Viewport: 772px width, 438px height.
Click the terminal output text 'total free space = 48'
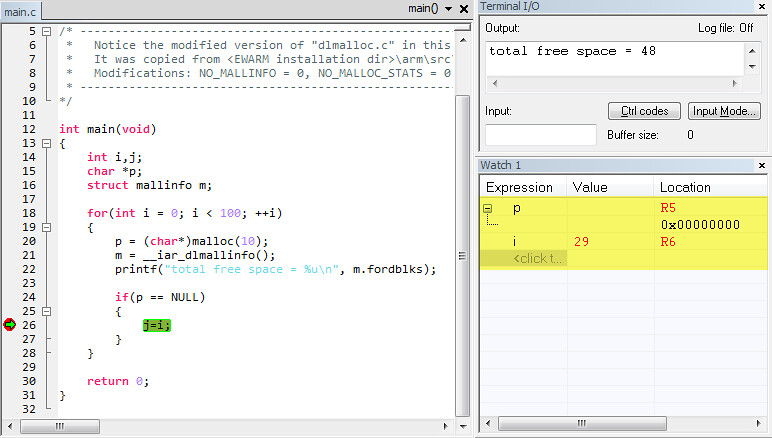[572, 51]
